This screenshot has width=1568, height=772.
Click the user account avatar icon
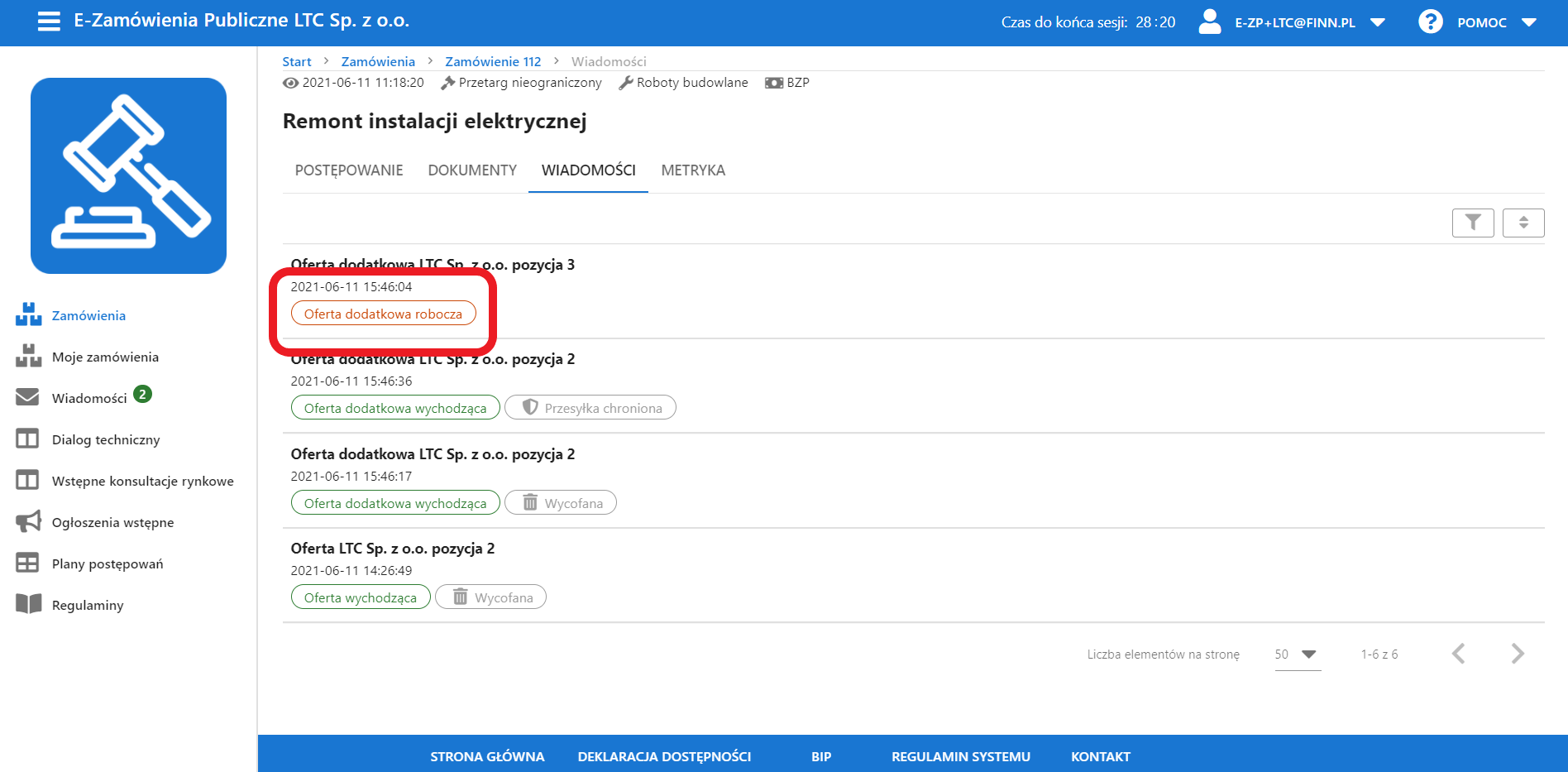(x=1210, y=22)
